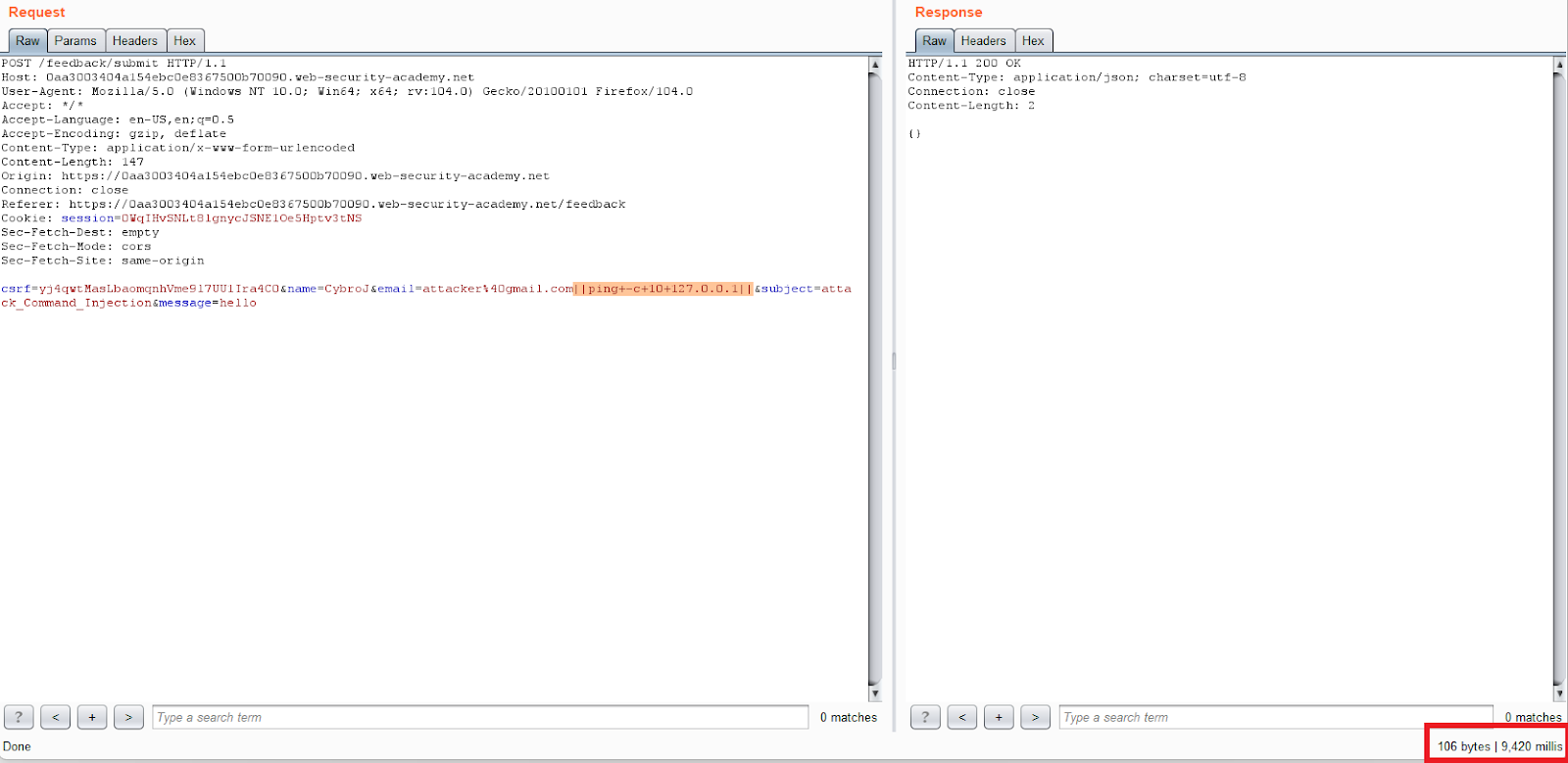Go to next match in Request search
The image size is (1568, 763).
pos(128,717)
